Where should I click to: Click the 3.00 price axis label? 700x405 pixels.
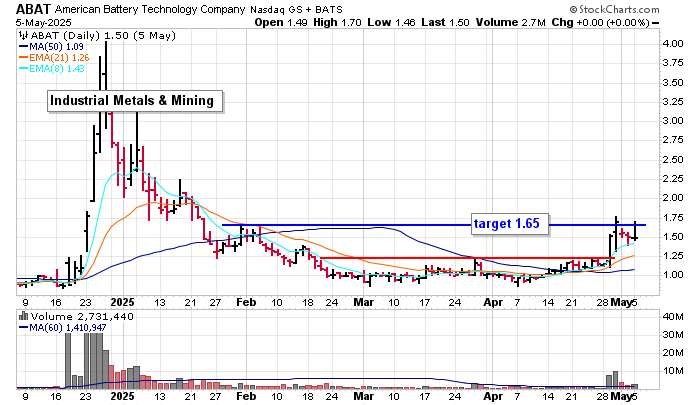(x=673, y=121)
